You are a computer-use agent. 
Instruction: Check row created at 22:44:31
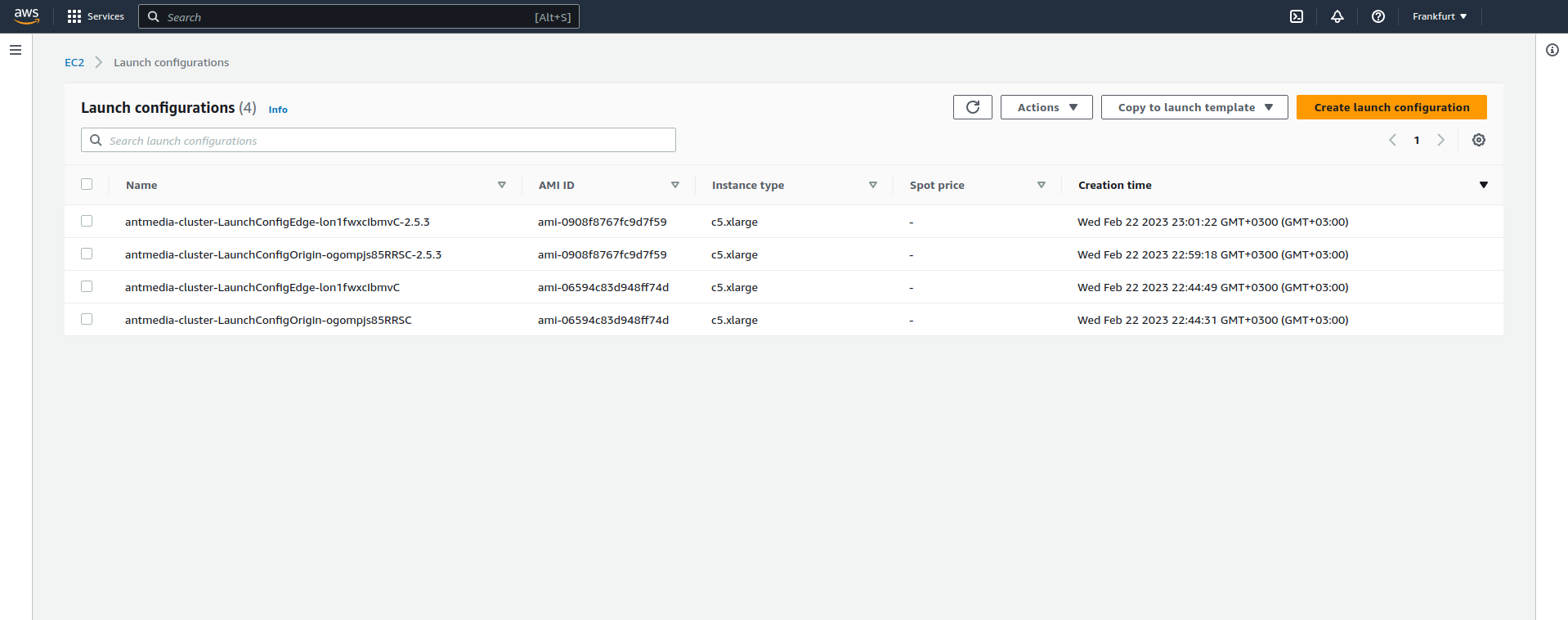click(87, 319)
